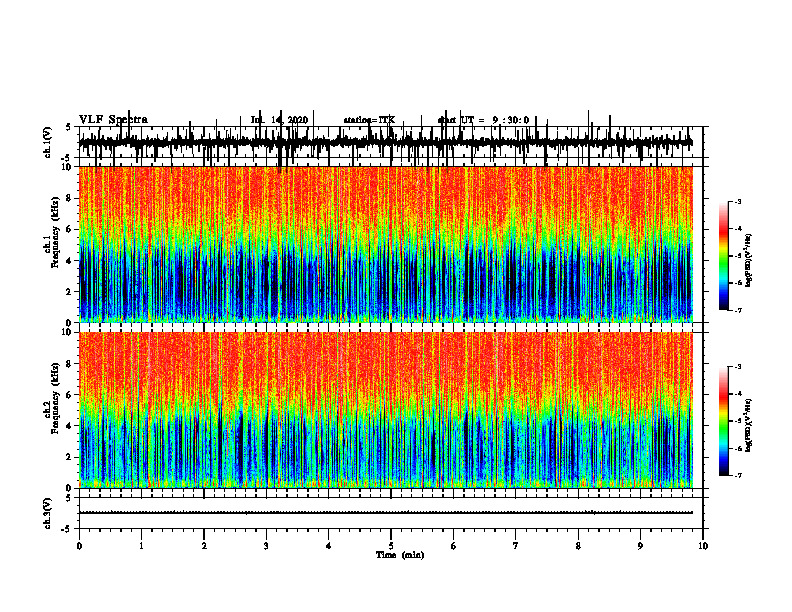Click the "-3" tick on ch.1 colorbar
The image size is (792, 612).
[x=737, y=201]
